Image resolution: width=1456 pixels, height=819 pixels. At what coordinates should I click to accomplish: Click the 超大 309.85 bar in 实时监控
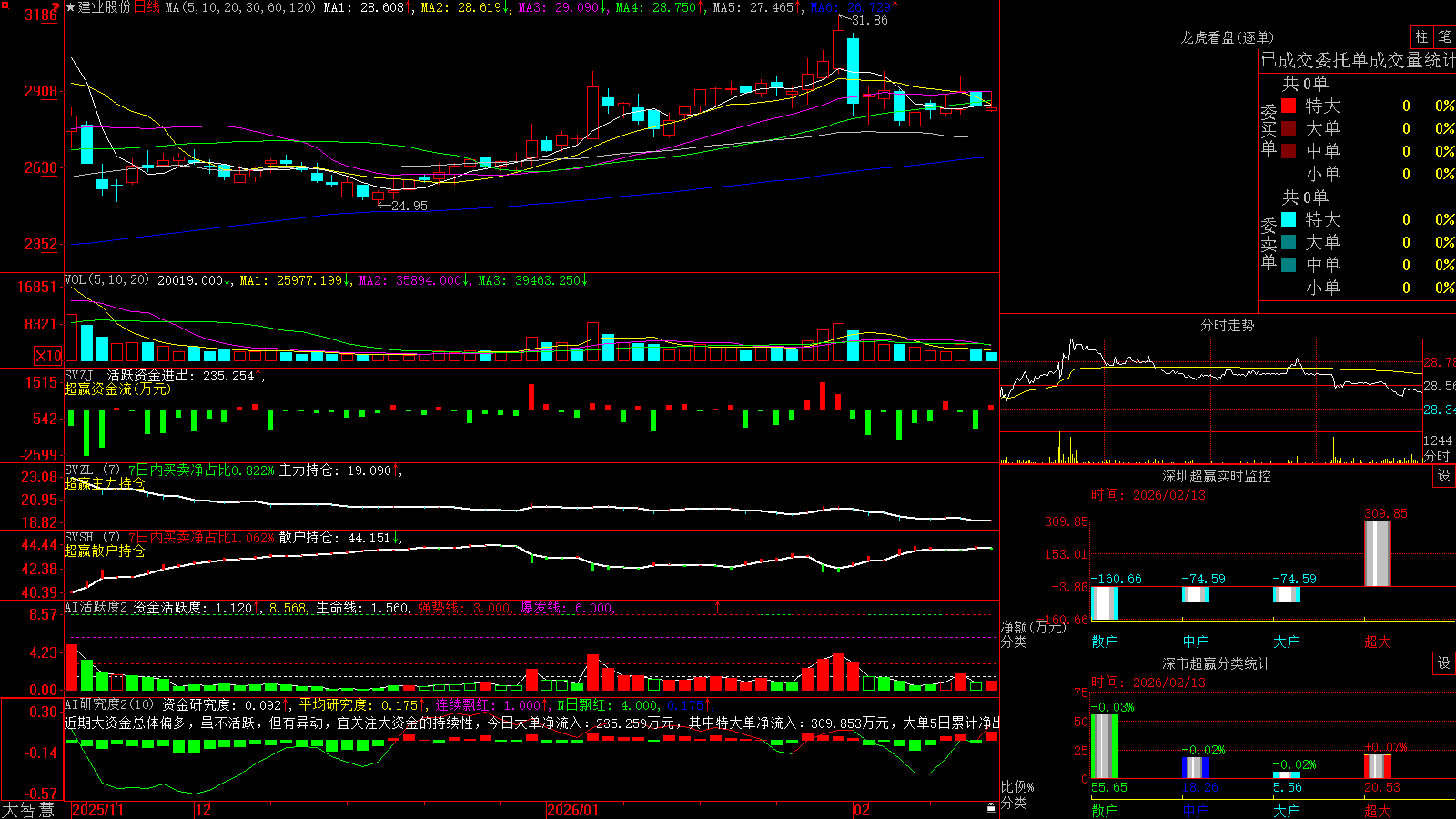coord(1378,553)
